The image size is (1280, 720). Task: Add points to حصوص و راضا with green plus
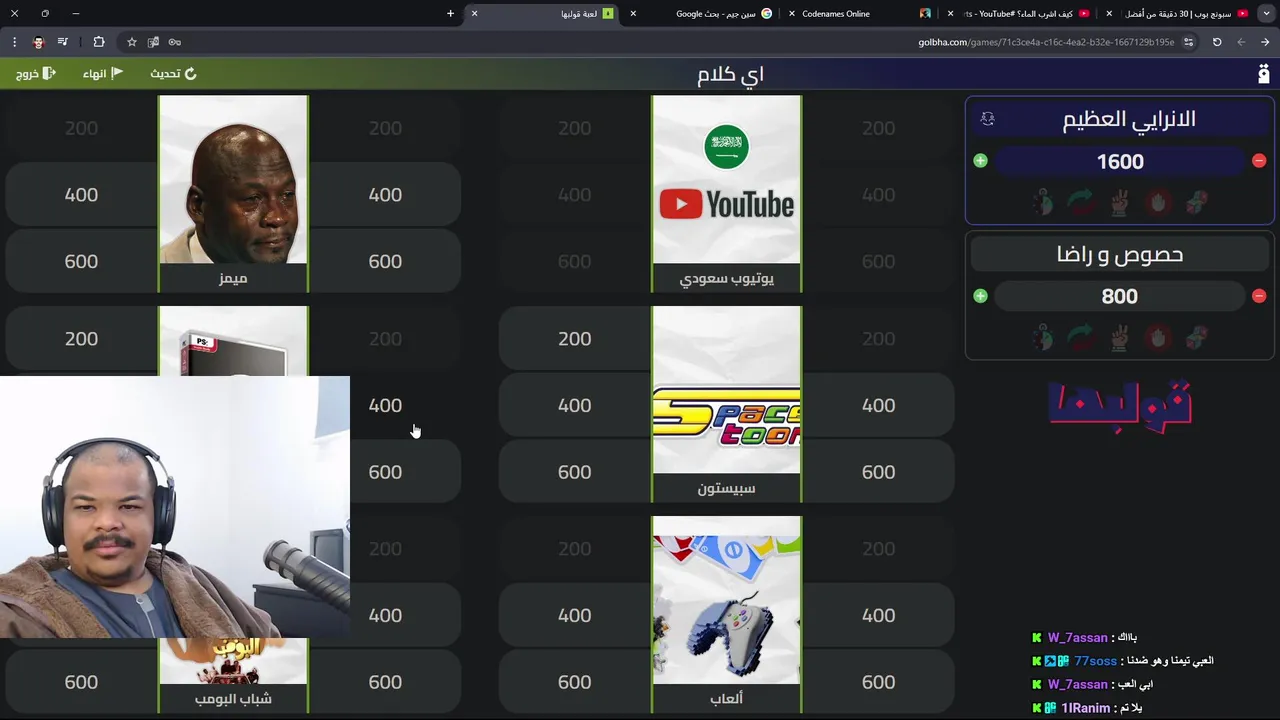point(980,296)
